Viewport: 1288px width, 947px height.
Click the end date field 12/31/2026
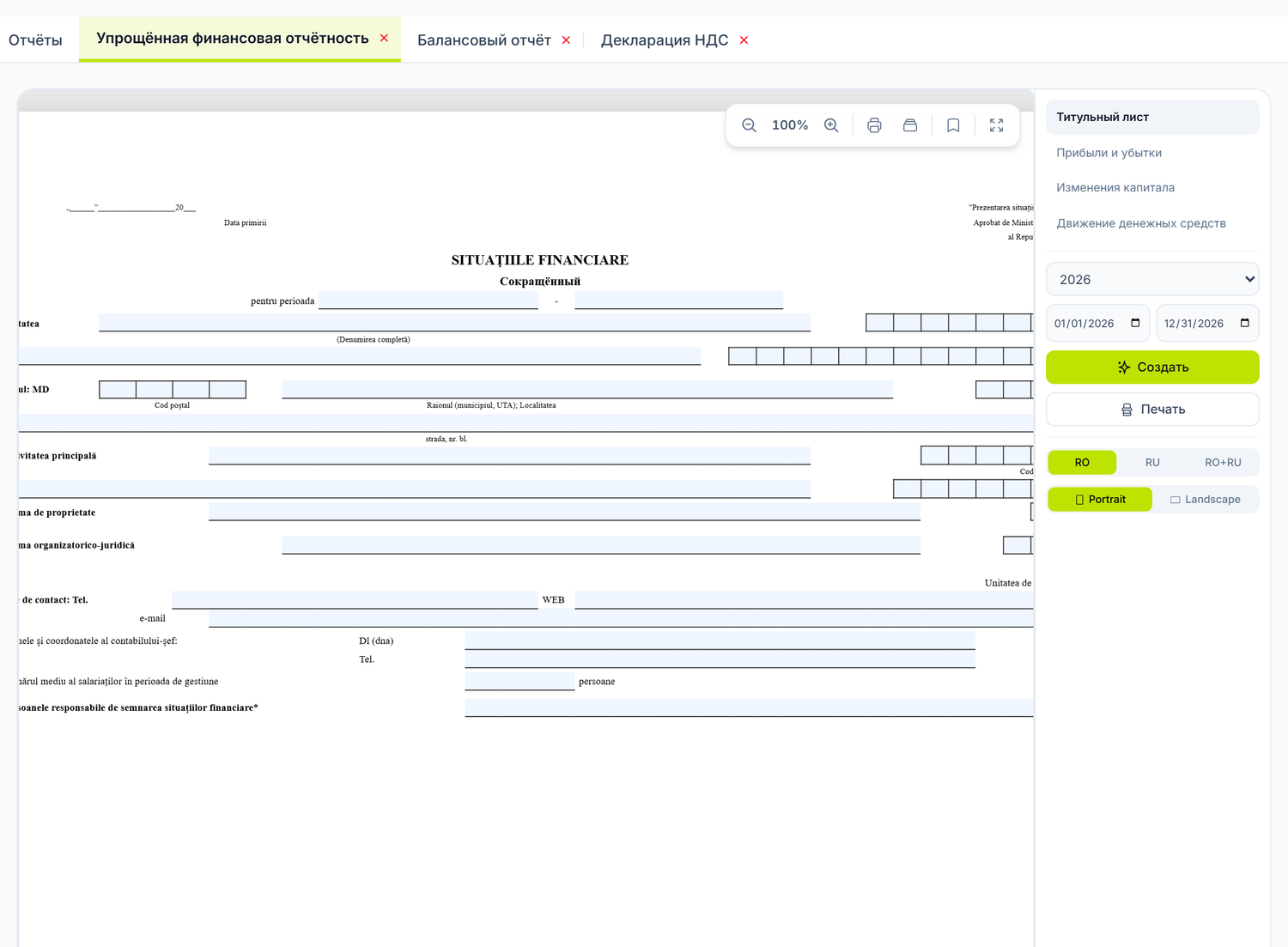click(1207, 324)
